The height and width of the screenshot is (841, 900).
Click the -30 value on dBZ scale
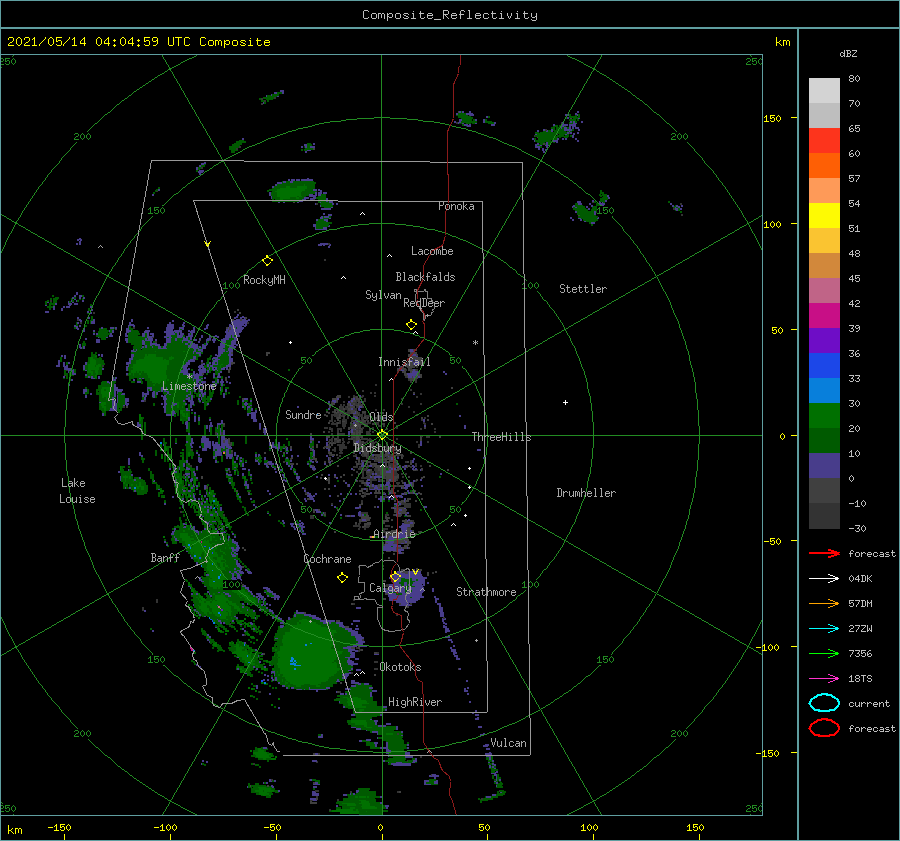(x=857, y=528)
